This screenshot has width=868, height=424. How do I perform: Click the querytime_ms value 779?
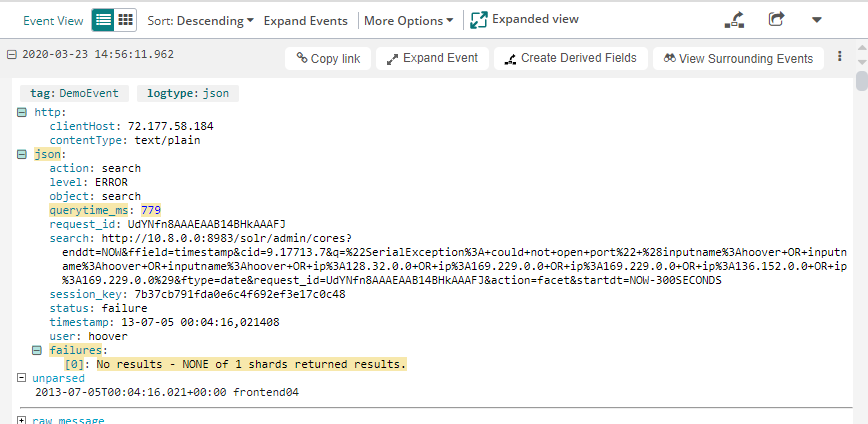click(x=150, y=210)
